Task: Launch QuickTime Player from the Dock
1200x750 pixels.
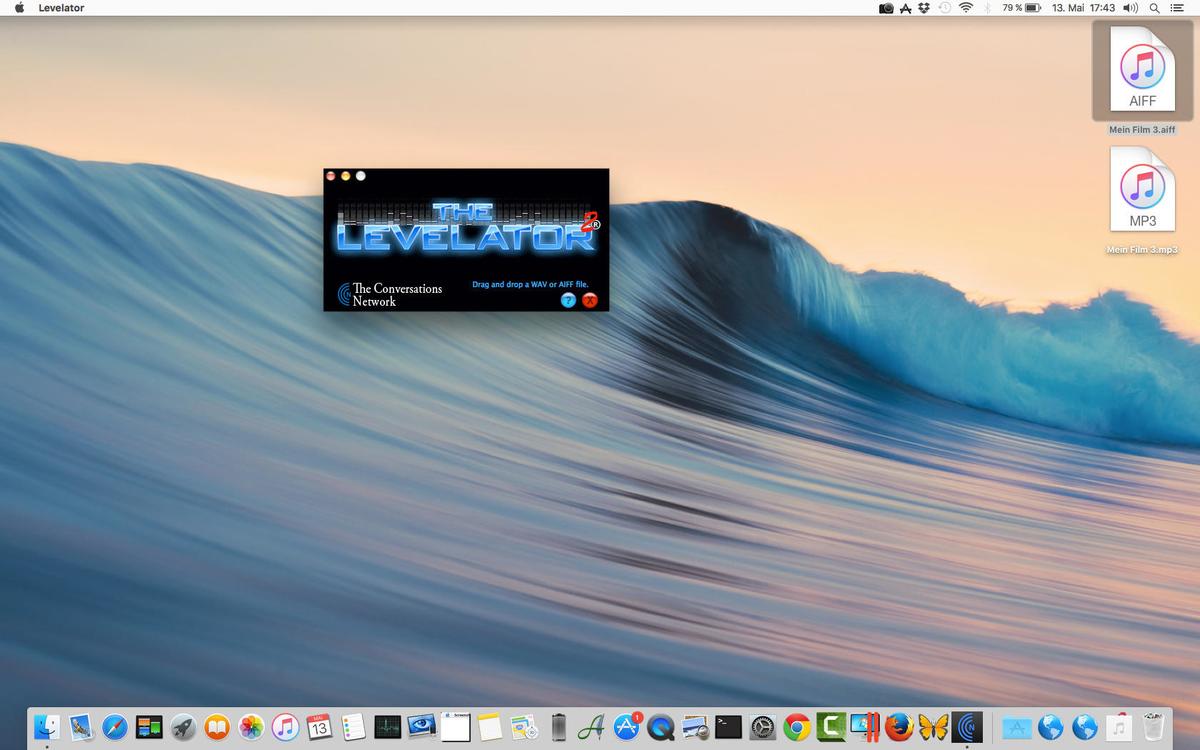Action: coord(661,727)
